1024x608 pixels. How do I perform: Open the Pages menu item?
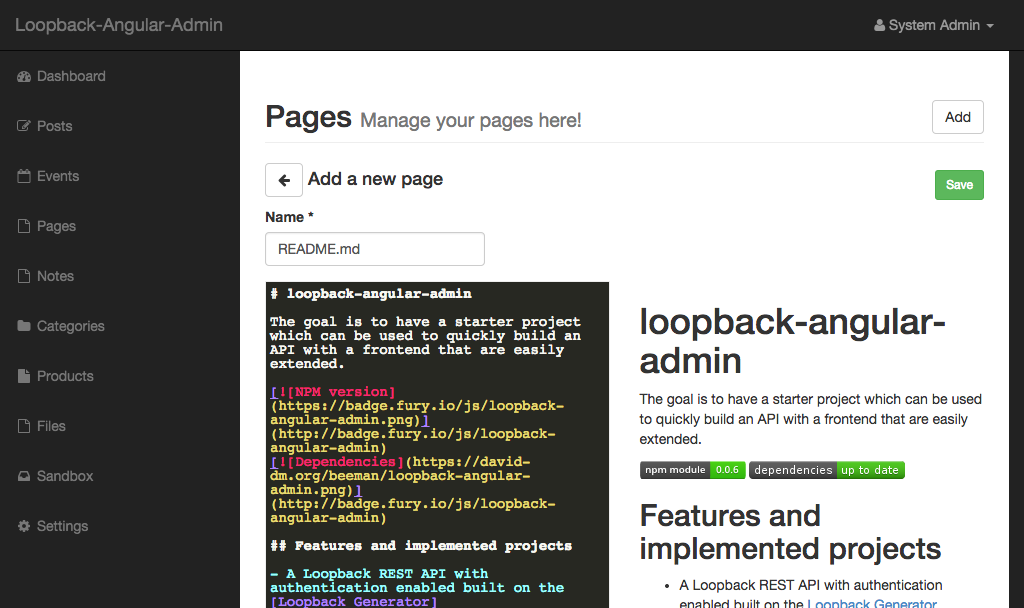pyautogui.click(x=56, y=226)
